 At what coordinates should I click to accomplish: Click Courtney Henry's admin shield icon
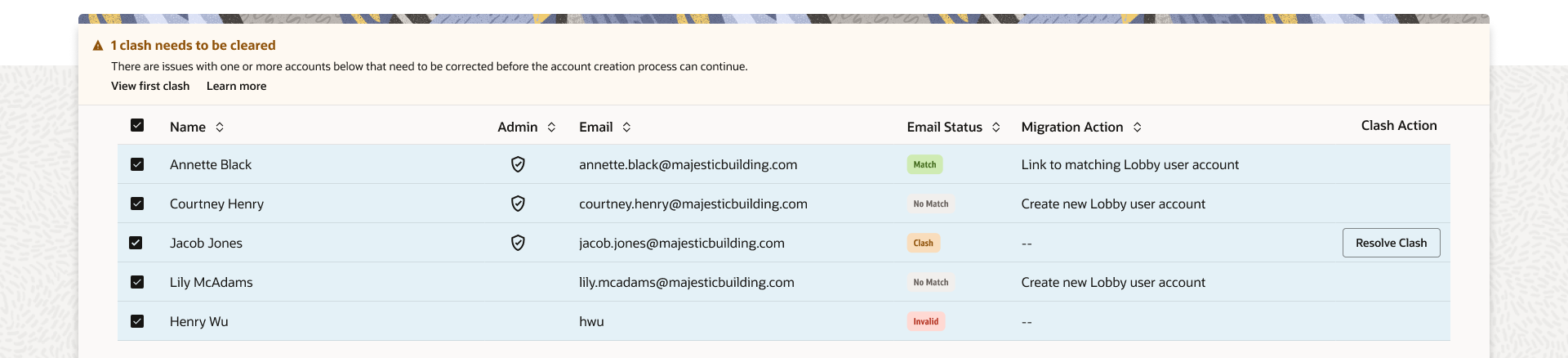[x=518, y=204]
